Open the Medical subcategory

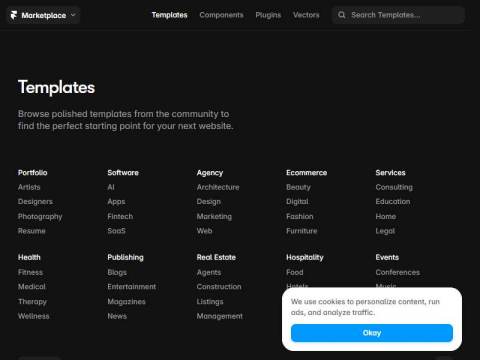pos(32,287)
